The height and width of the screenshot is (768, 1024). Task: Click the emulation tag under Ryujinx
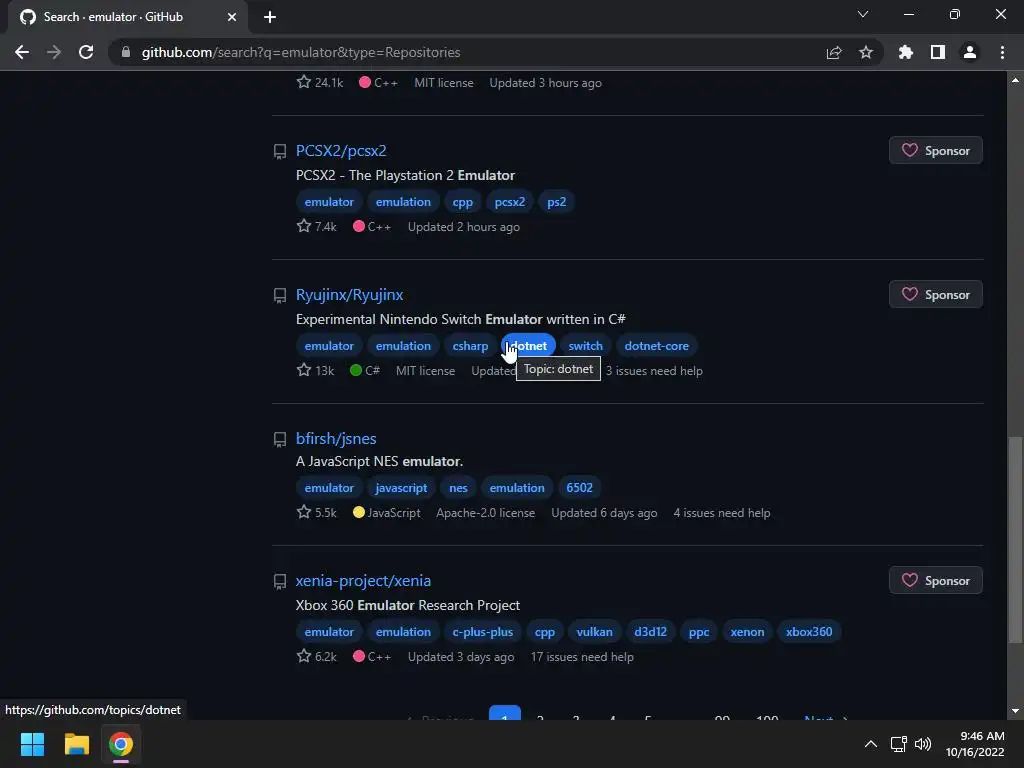click(x=403, y=345)
